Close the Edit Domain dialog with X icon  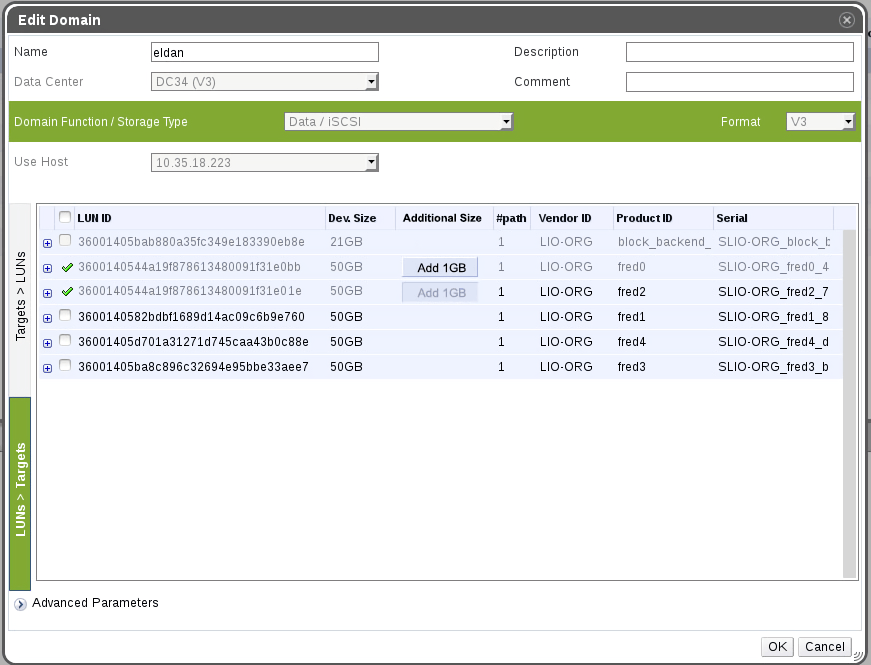847,20
